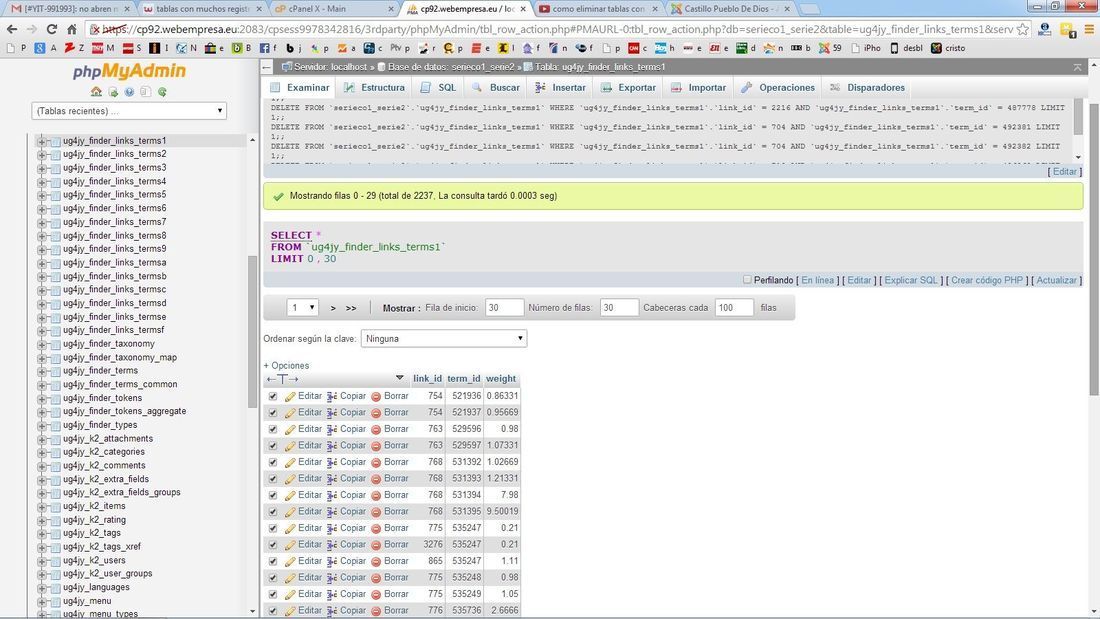The height and width of the screenshot is (619, 1100).
Task: Open the column options triangle in table header
Action: tap(400, 378)
